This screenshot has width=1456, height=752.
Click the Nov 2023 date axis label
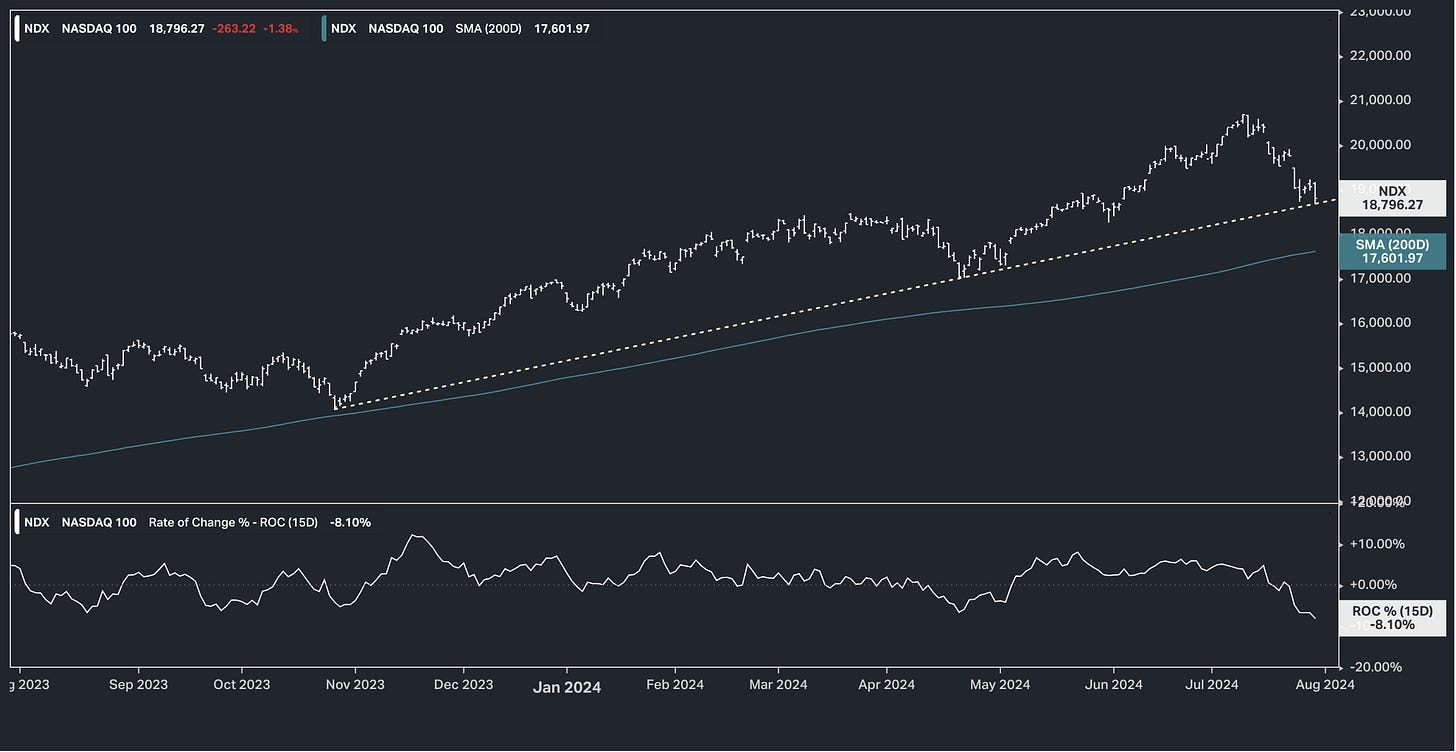pos(355,685)
